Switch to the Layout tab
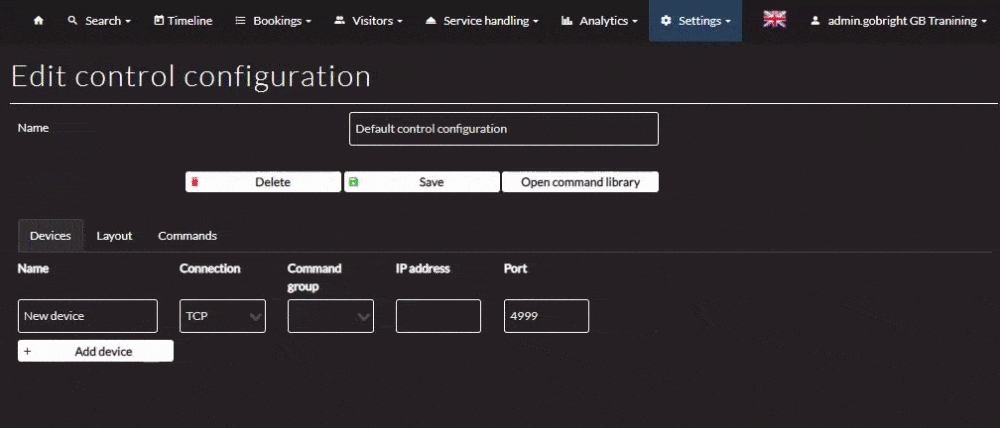Image resolution: width=1000 pixels, height=428 pixels. [x=114, y=236]
